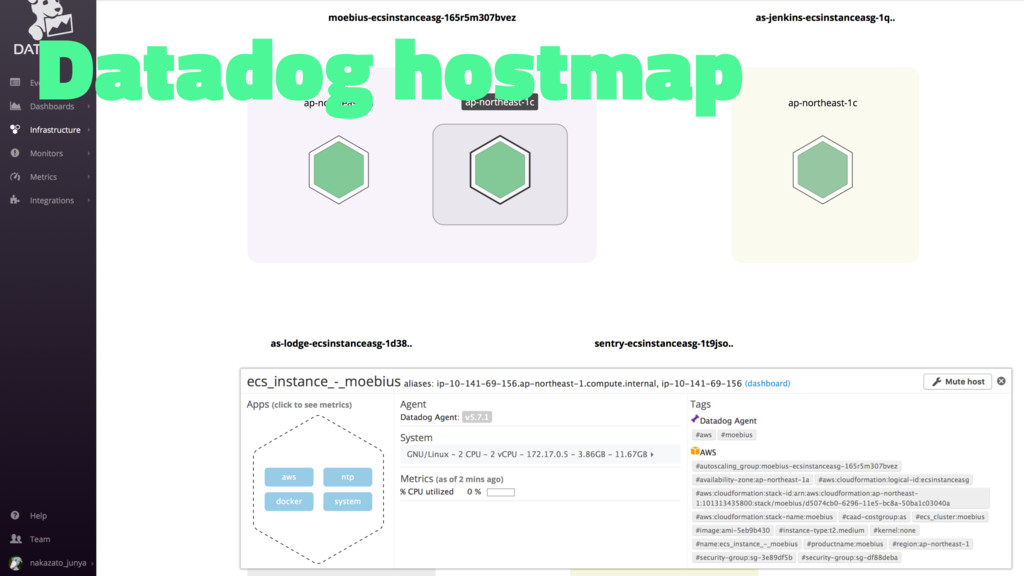Click the #caad-costgroup:as tag

tap(874, 517)
